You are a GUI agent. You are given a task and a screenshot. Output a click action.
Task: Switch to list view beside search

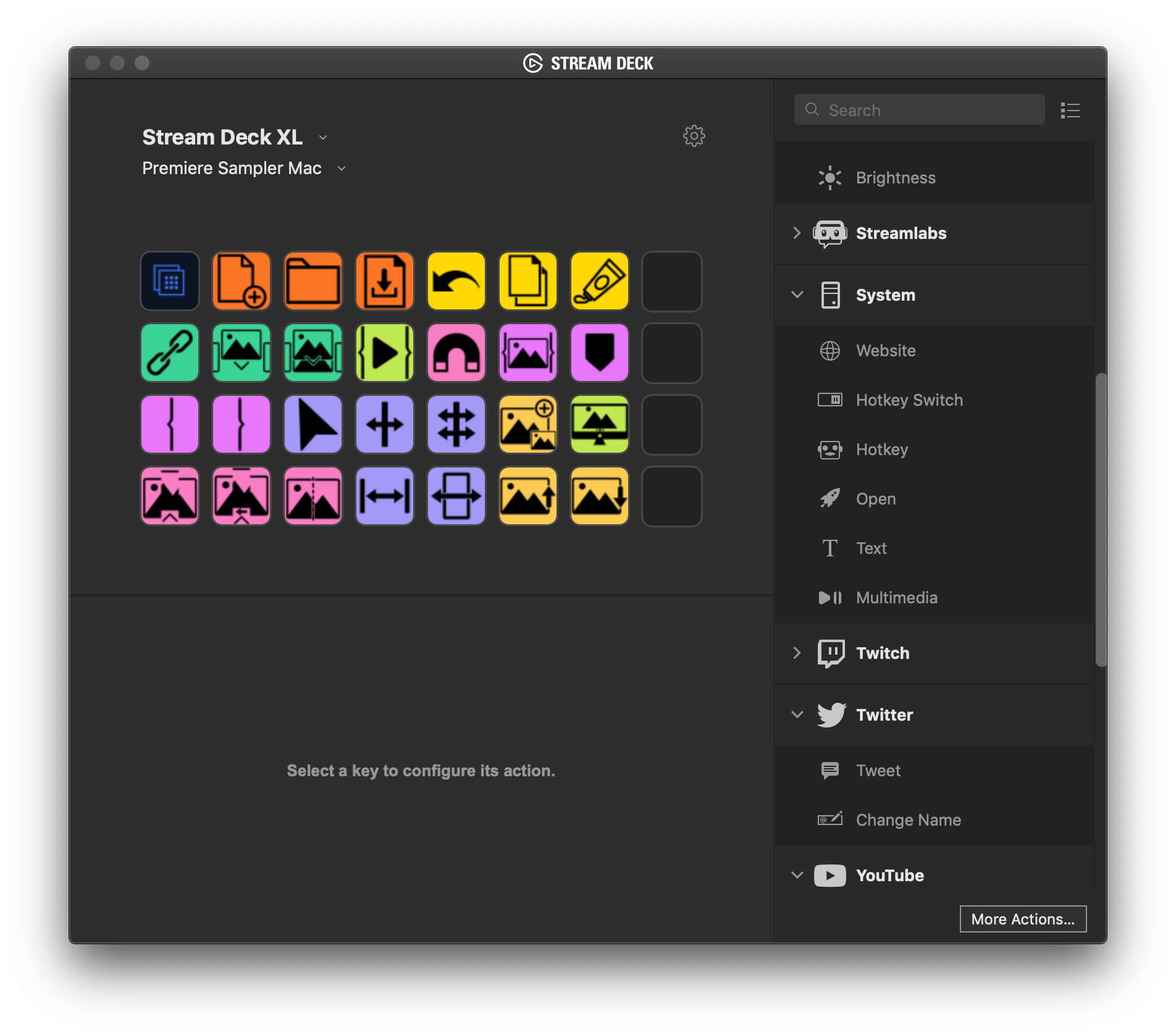coord(1070,110)
